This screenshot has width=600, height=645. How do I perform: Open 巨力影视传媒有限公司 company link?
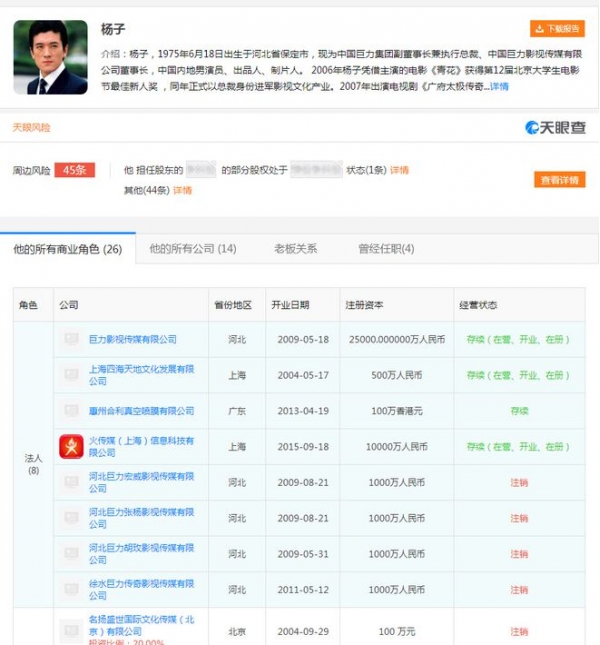pos(133,339)
